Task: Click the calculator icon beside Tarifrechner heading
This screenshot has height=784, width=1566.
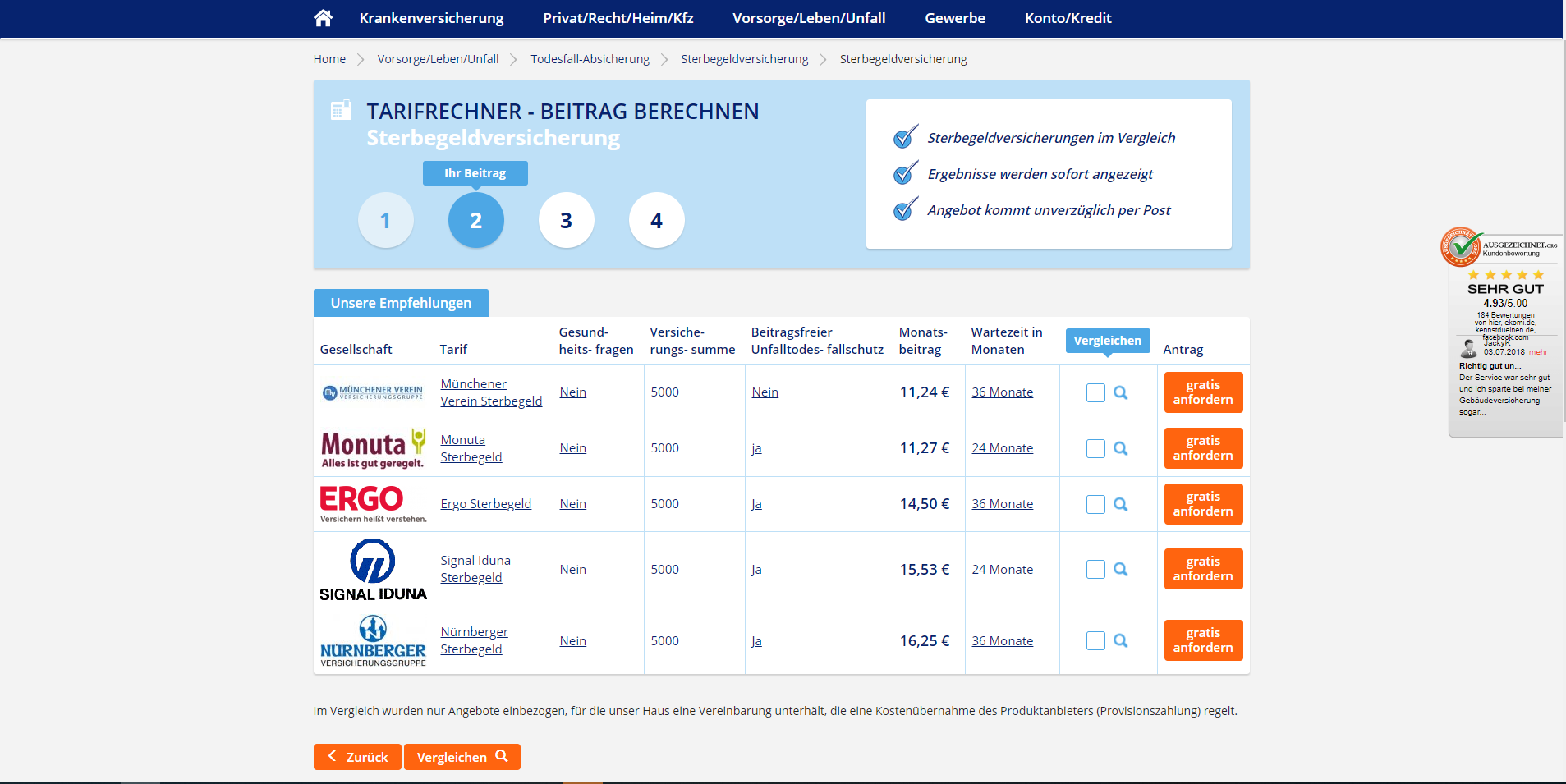Action: (x=341, y=110)
